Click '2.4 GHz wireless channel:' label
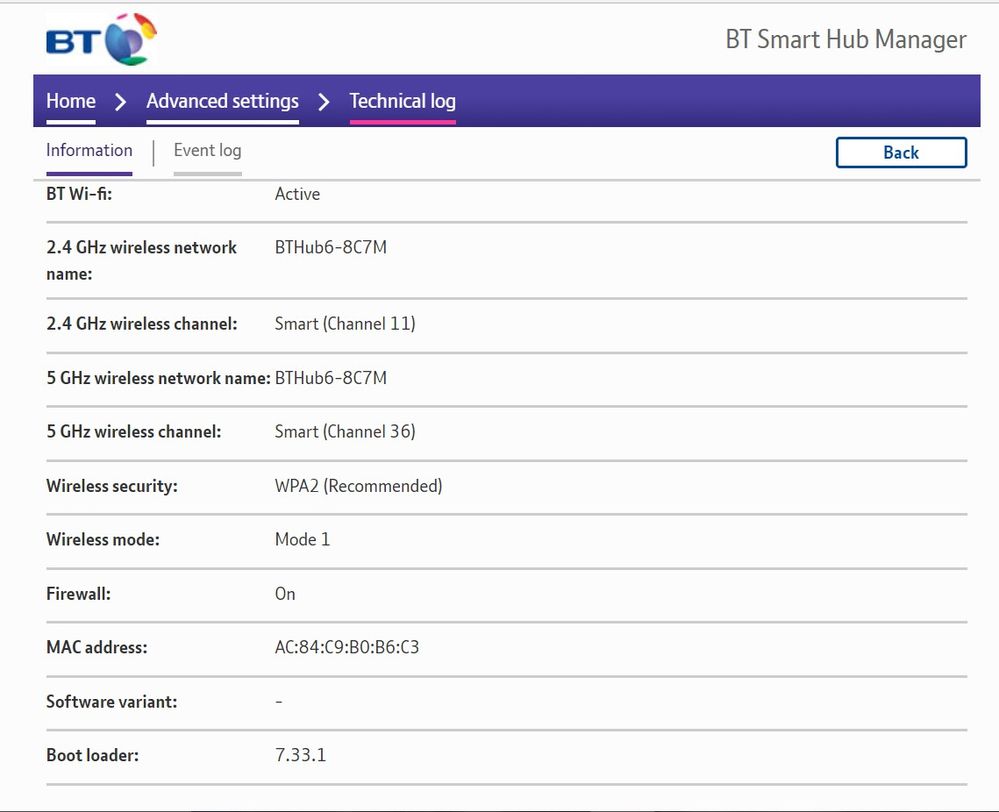999x812 pixels. point(141,324)
